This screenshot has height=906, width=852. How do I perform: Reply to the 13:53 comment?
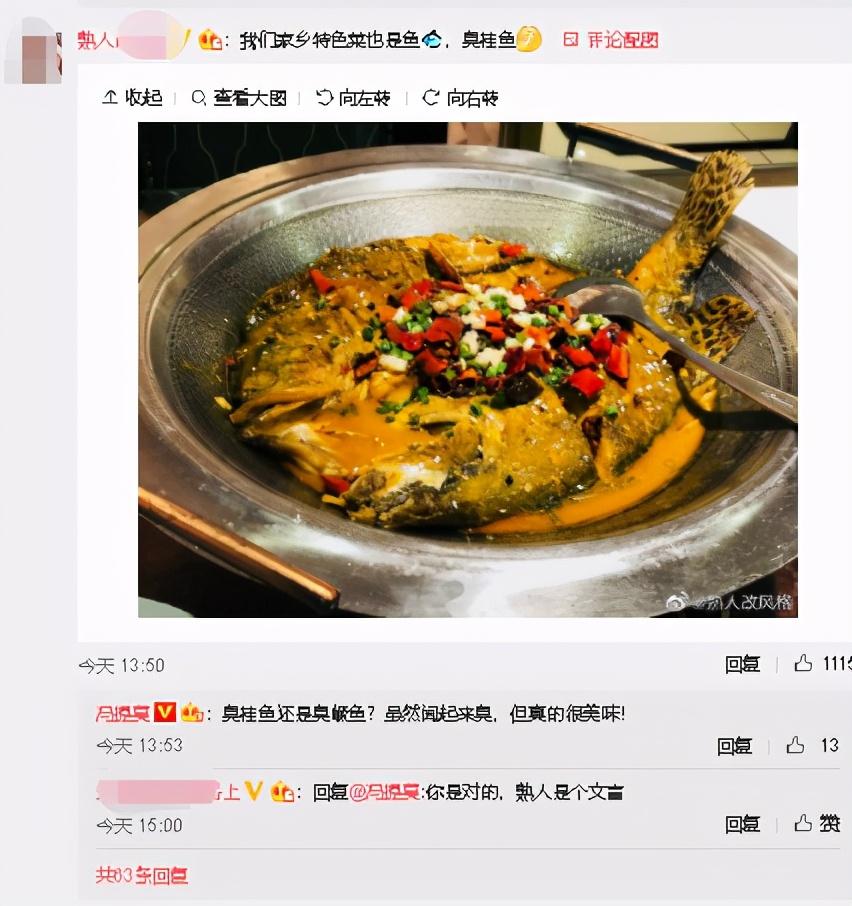pyautogui.click(x=734, y=747)
